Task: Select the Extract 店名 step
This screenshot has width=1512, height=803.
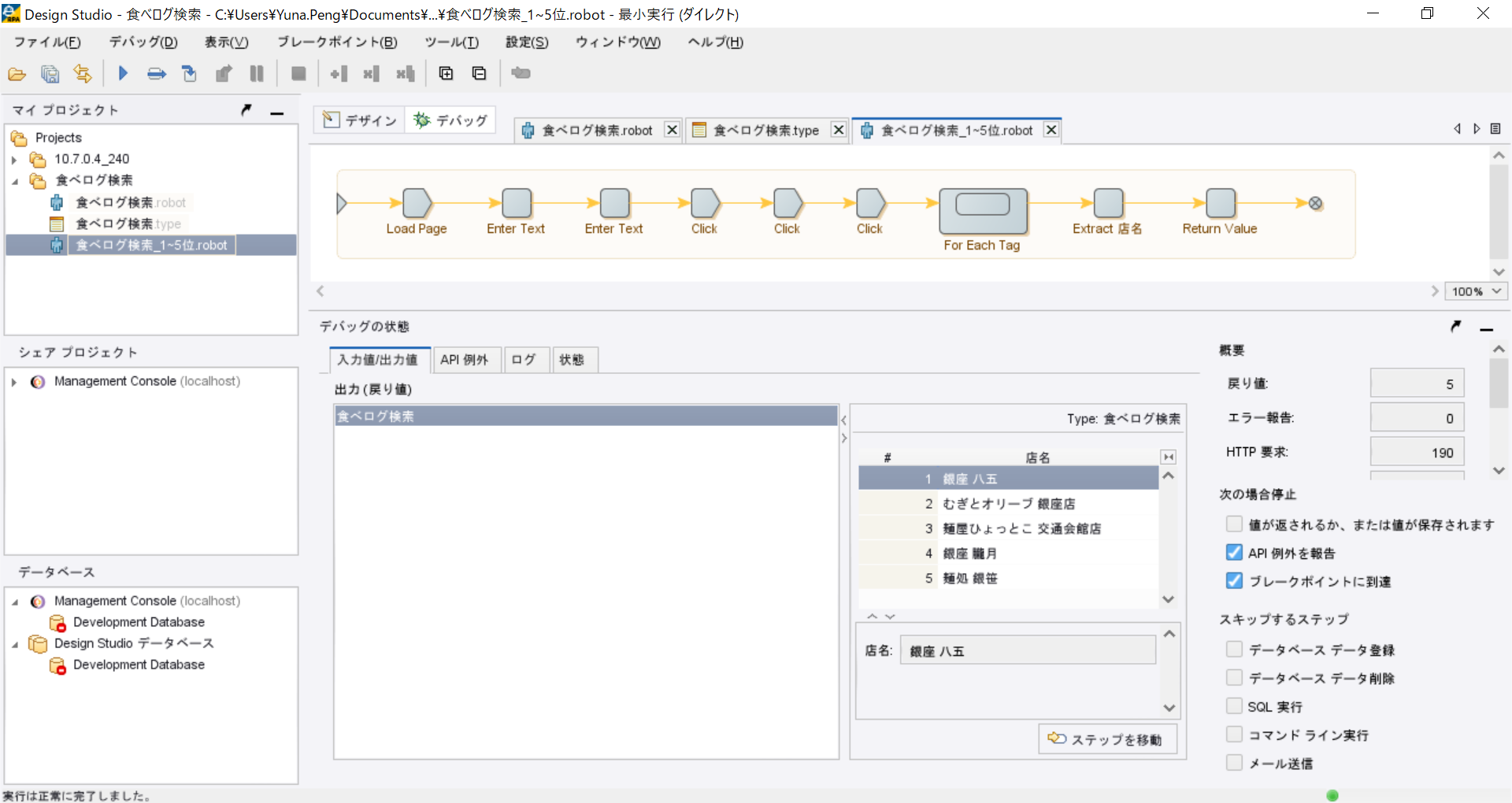Action: tap(1108, 203)
